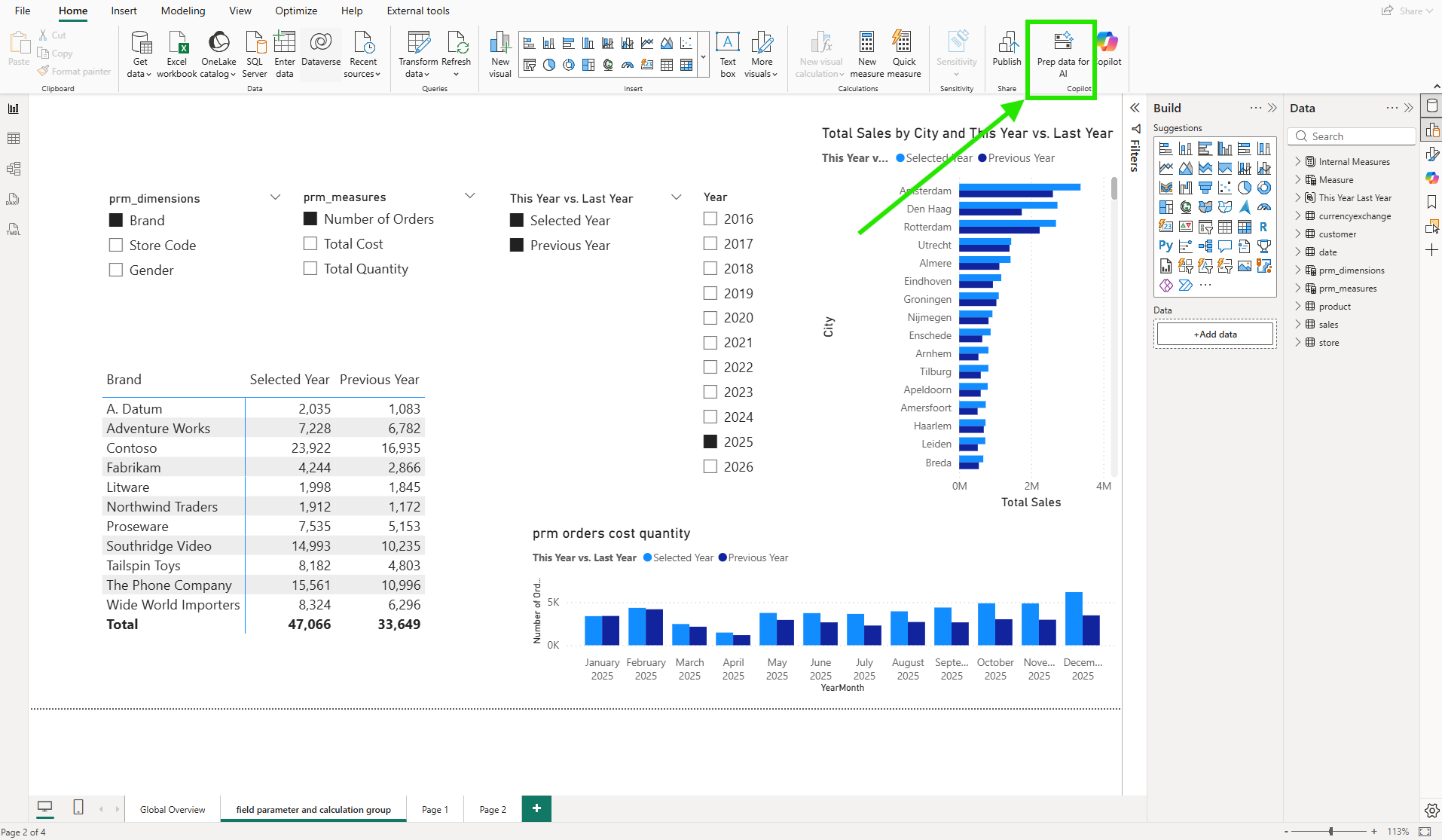Open the File menu
1442x840 pixels.
(23, 11)
